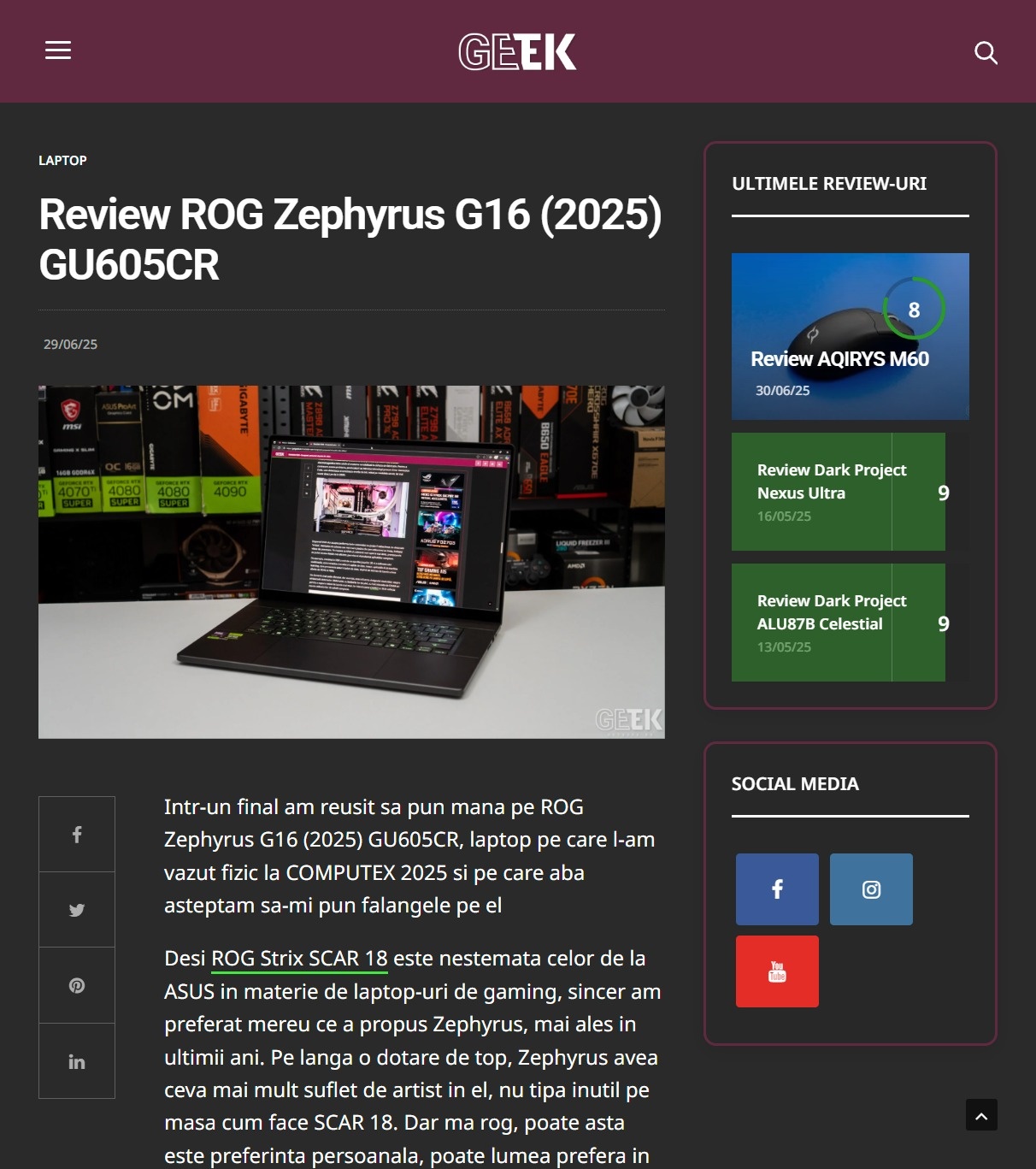Click the SOCIAL MEDIA heading
This screenshot has width=1036, height=1169.
pos(795,784)
